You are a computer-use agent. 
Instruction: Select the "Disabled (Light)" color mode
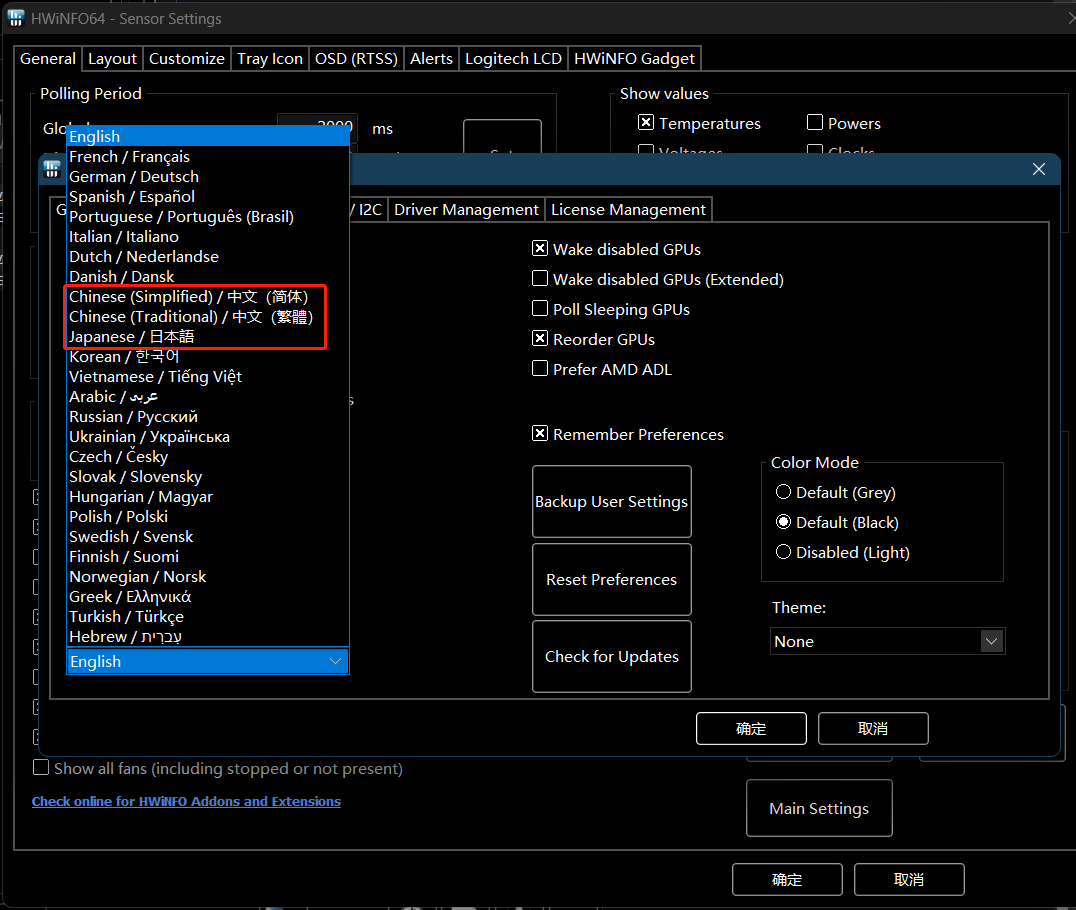coord(783,551)
